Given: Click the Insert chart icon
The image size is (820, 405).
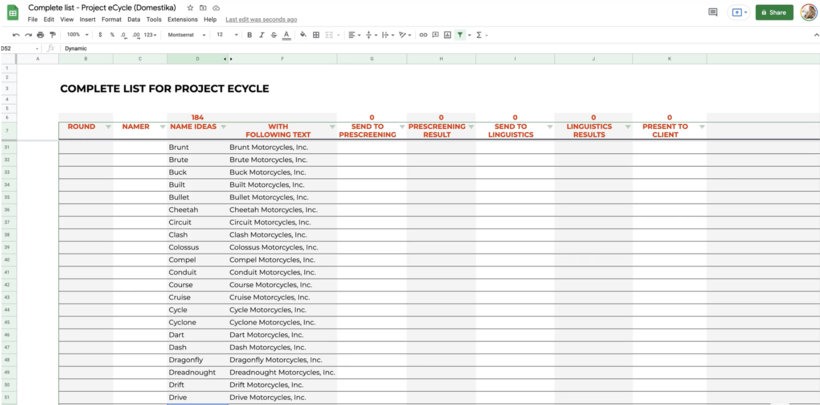Looking at the screenshot, I should (447, 35).
